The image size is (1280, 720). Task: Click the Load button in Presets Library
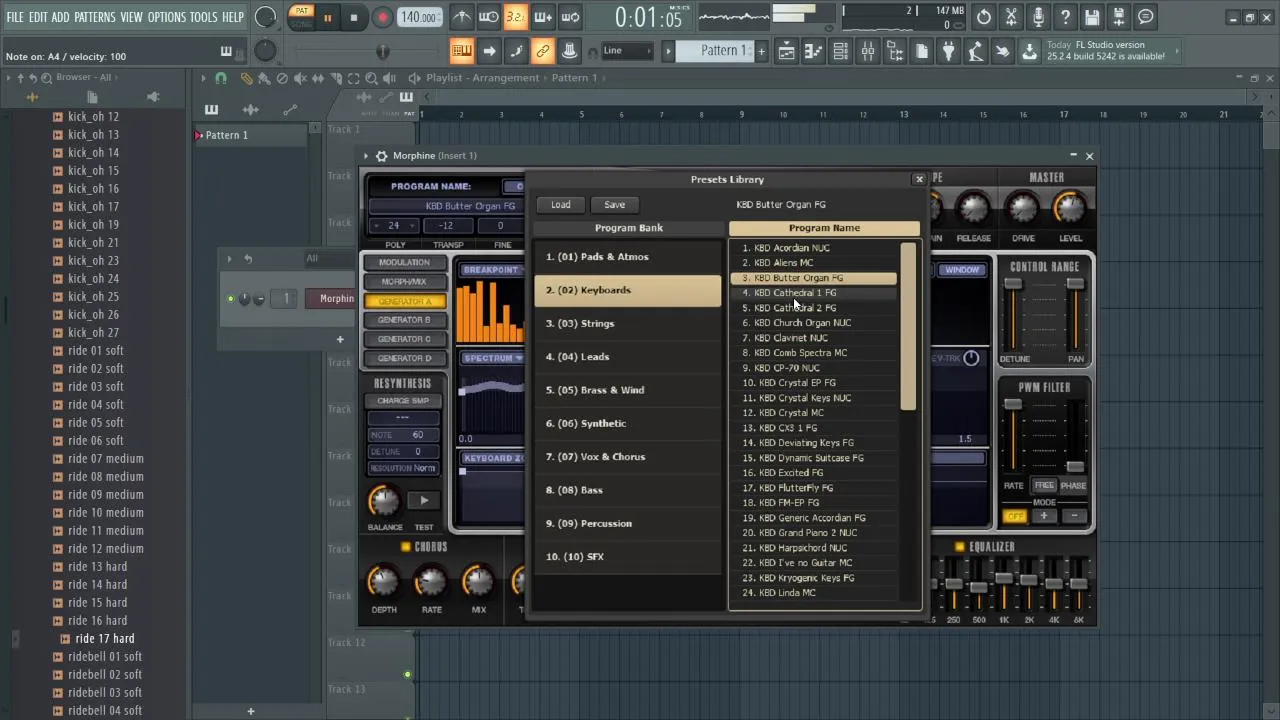(560, 205)
